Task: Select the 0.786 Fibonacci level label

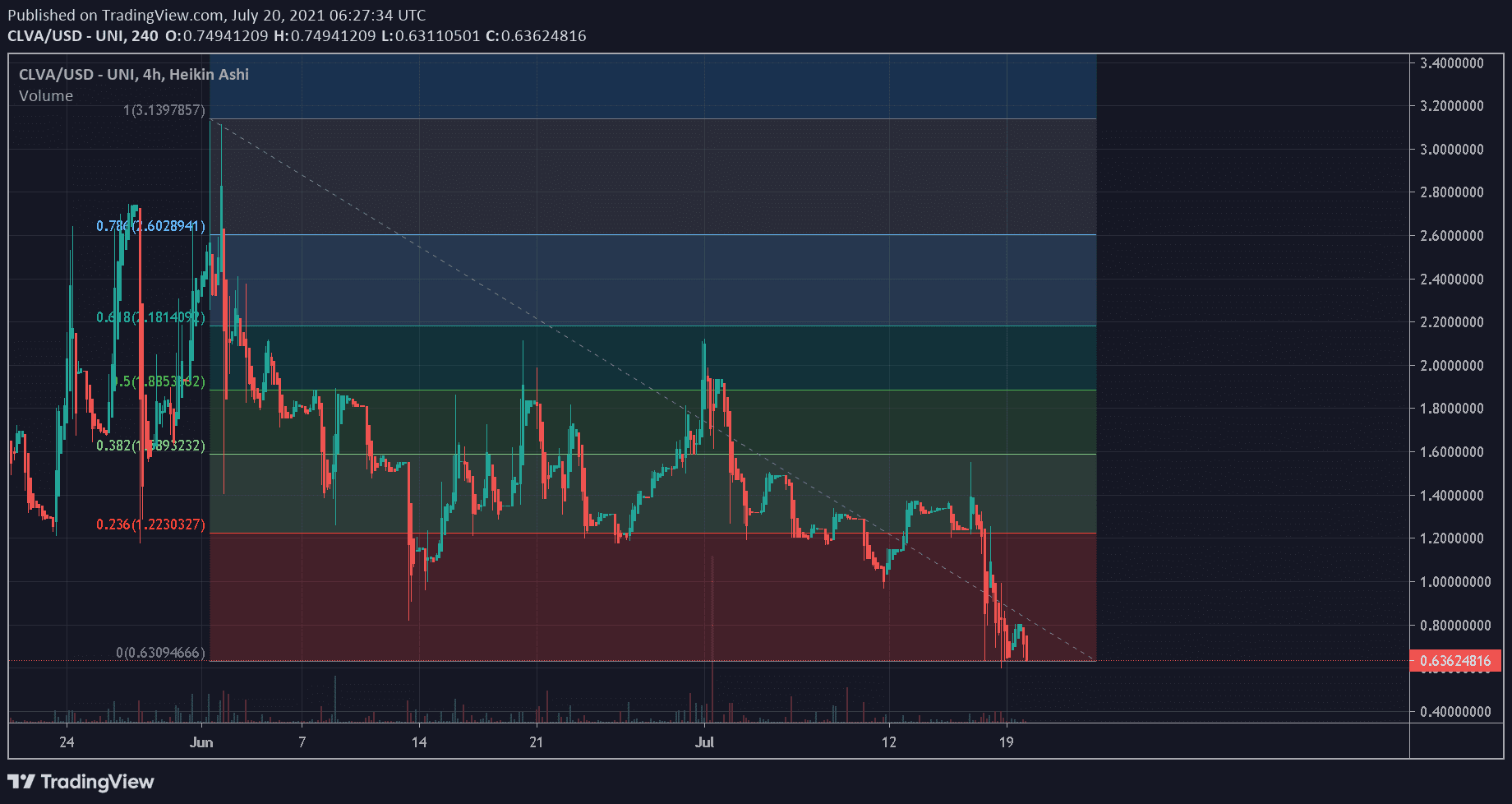Action: pyautogui.click(x=150, y=226)
